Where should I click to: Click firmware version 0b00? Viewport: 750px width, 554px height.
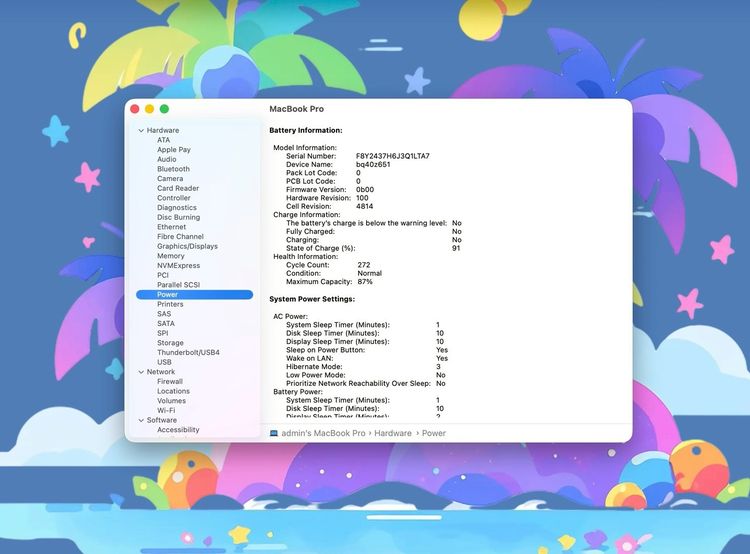tap(365, 189)
